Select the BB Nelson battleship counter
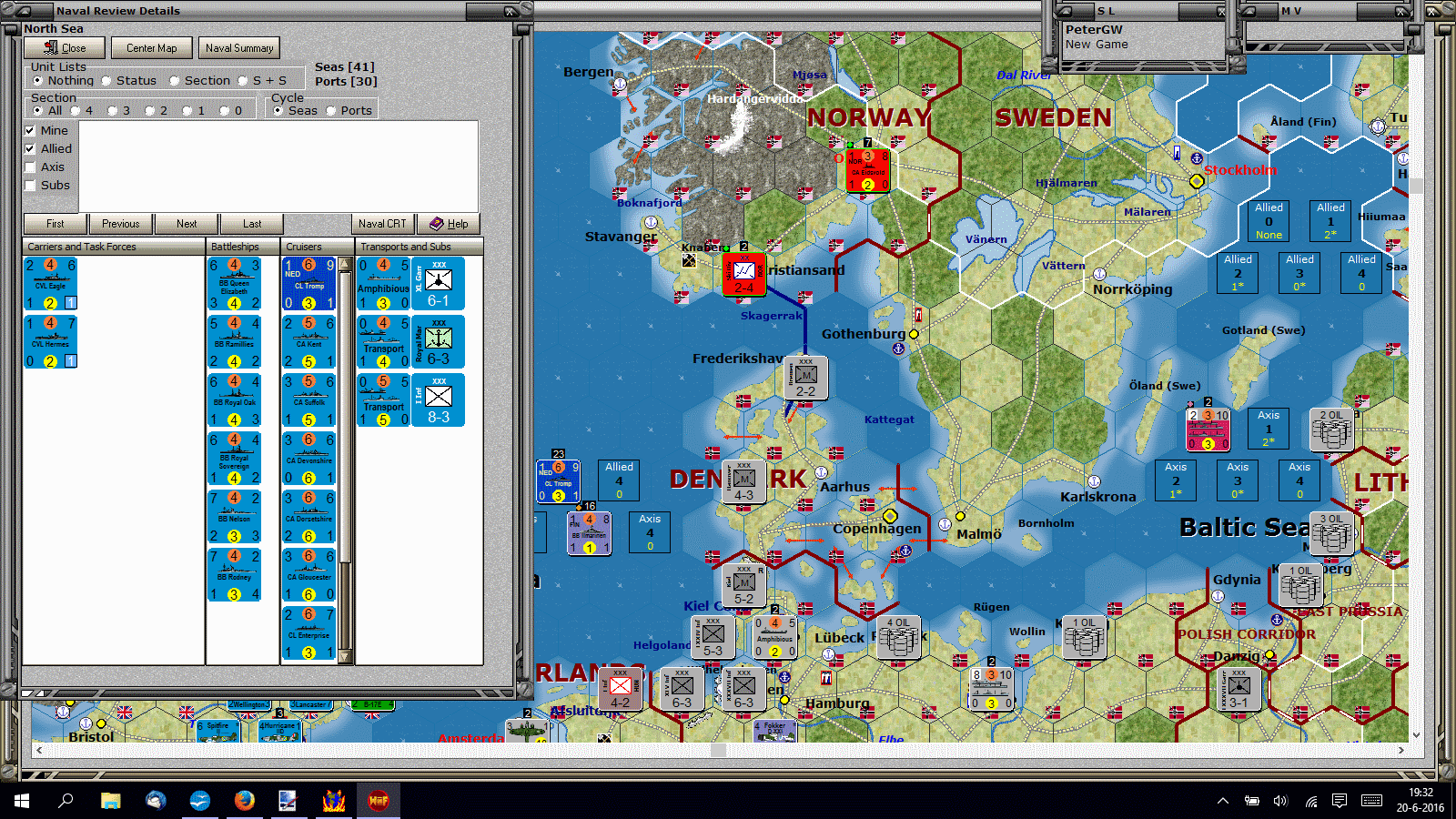 click(235, 517)
